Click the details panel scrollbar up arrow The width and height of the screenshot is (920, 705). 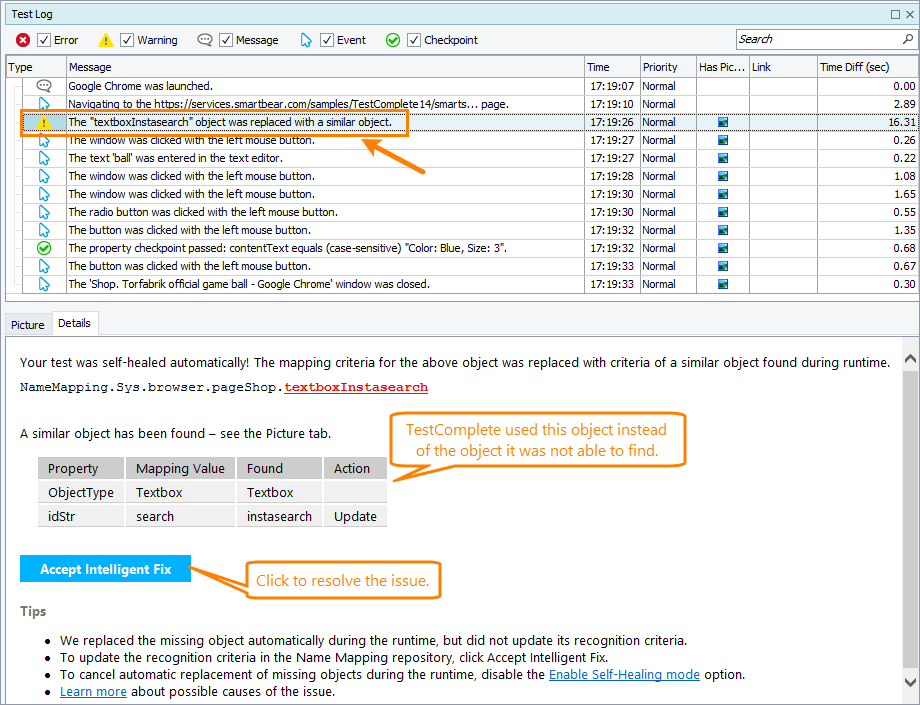click(x=909, y=356)
